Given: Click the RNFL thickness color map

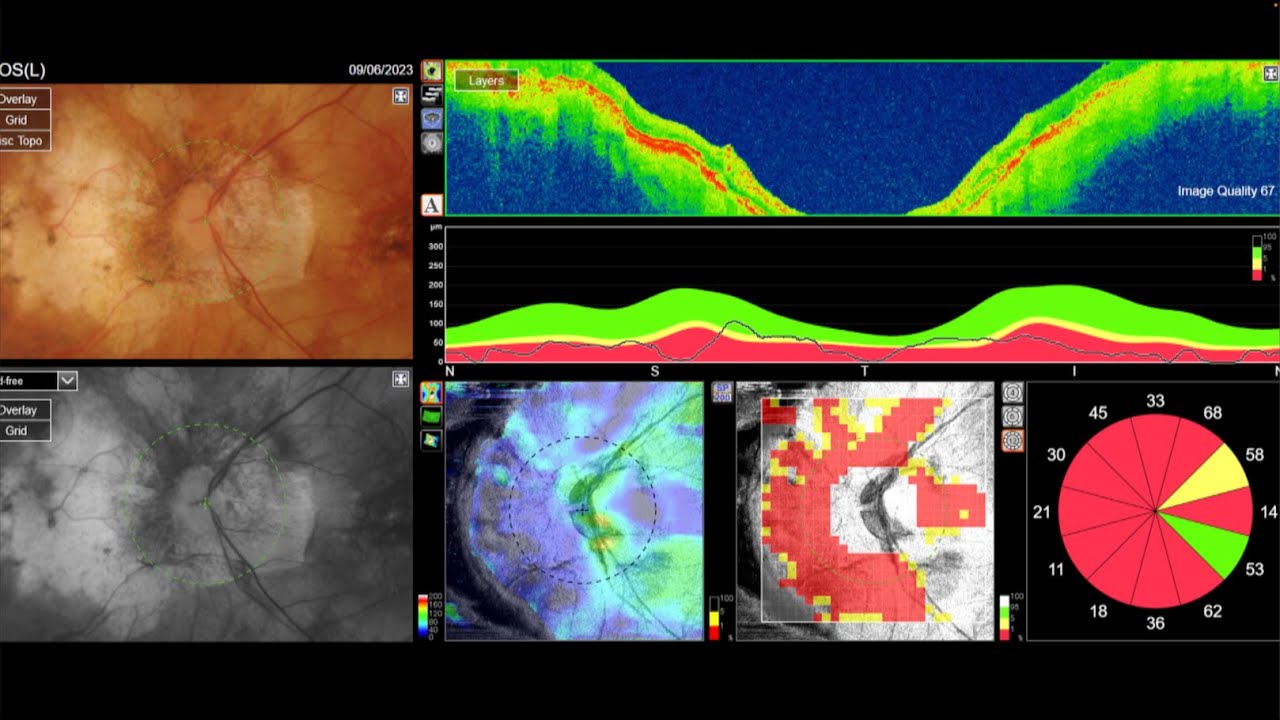Looking at the screenshot, I should coord(575,511).
